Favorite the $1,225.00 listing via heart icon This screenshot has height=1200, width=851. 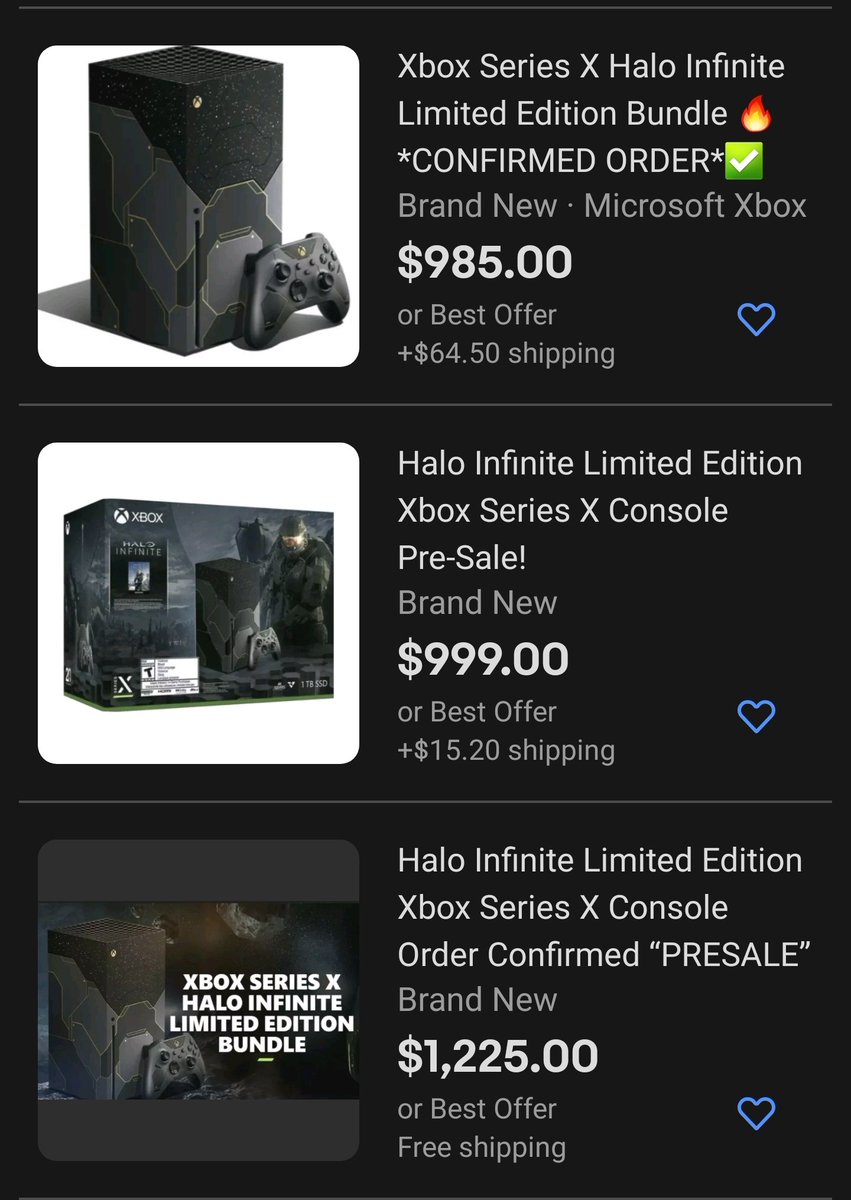[756, 1113]
